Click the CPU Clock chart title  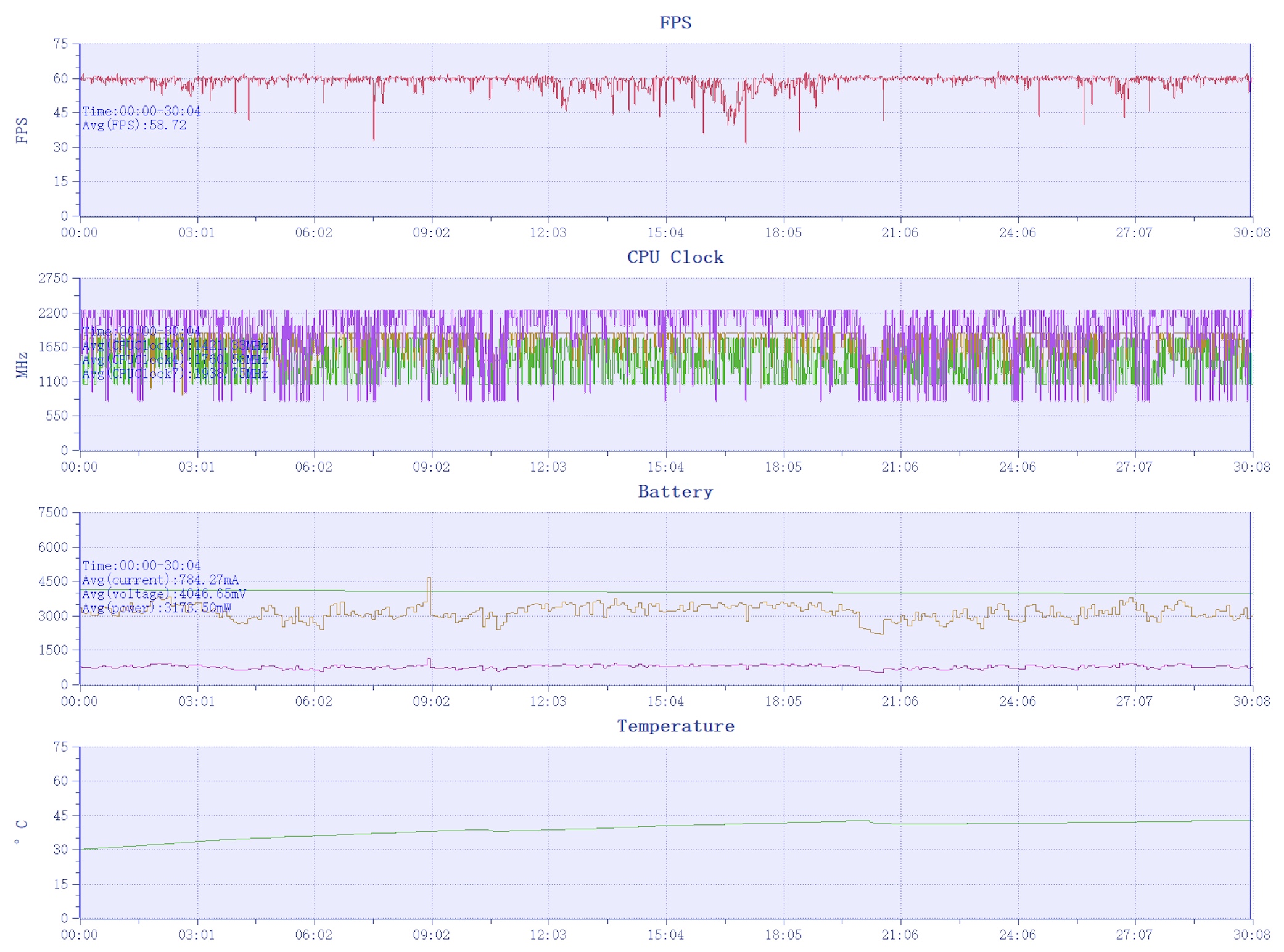[675, 257]
